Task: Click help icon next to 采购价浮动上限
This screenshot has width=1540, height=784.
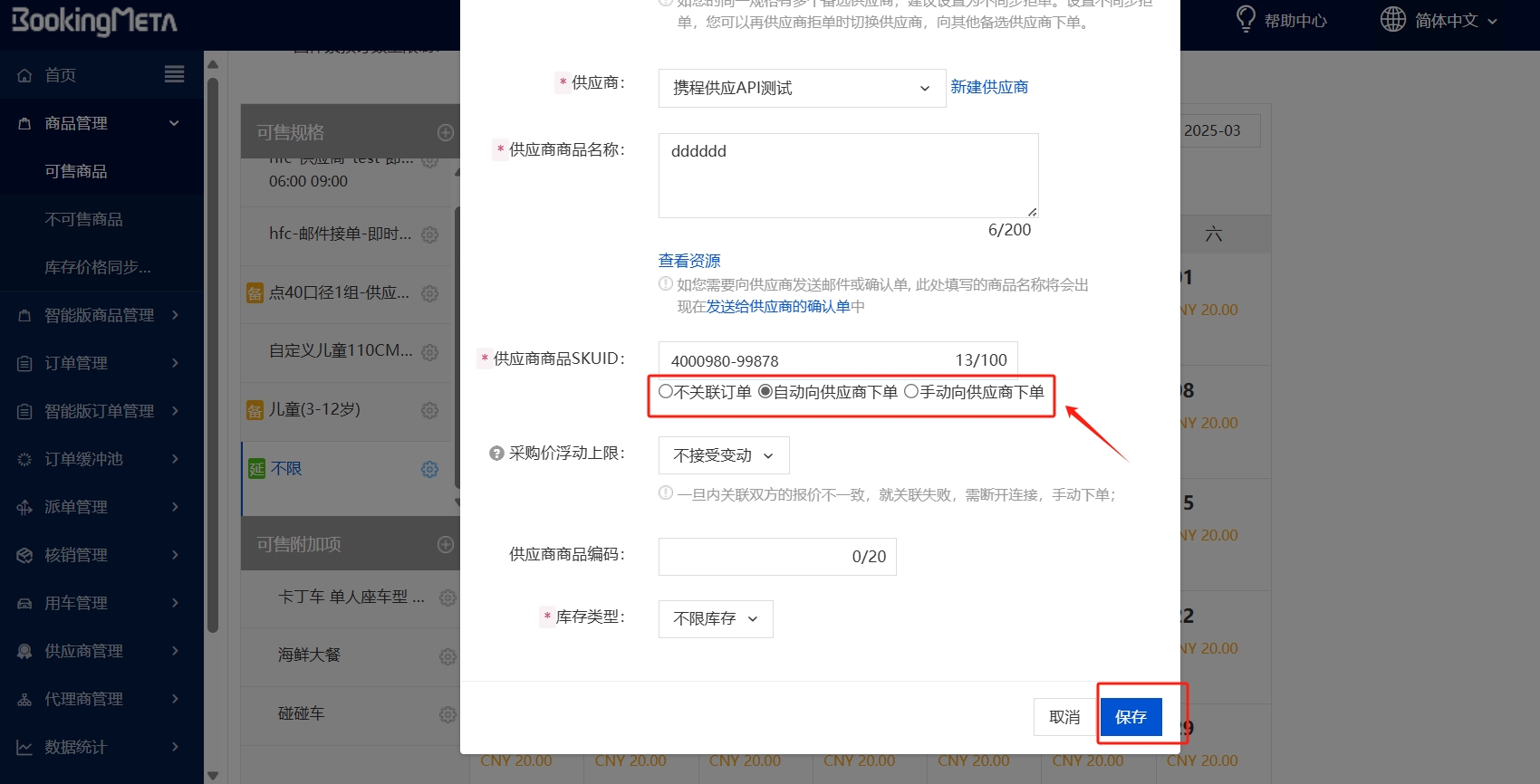Action: (x=496, y=454)
